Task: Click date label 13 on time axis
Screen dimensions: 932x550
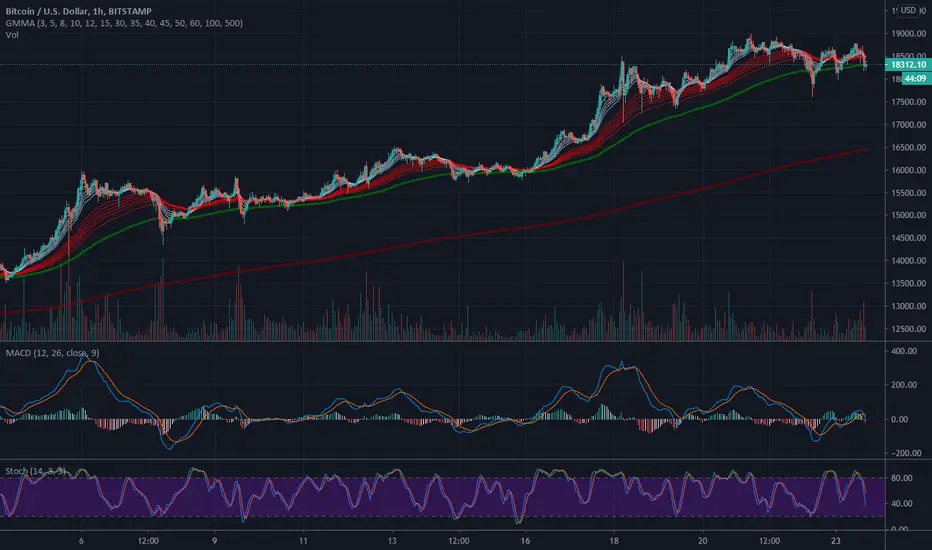Action: click(x=392, y=541)
